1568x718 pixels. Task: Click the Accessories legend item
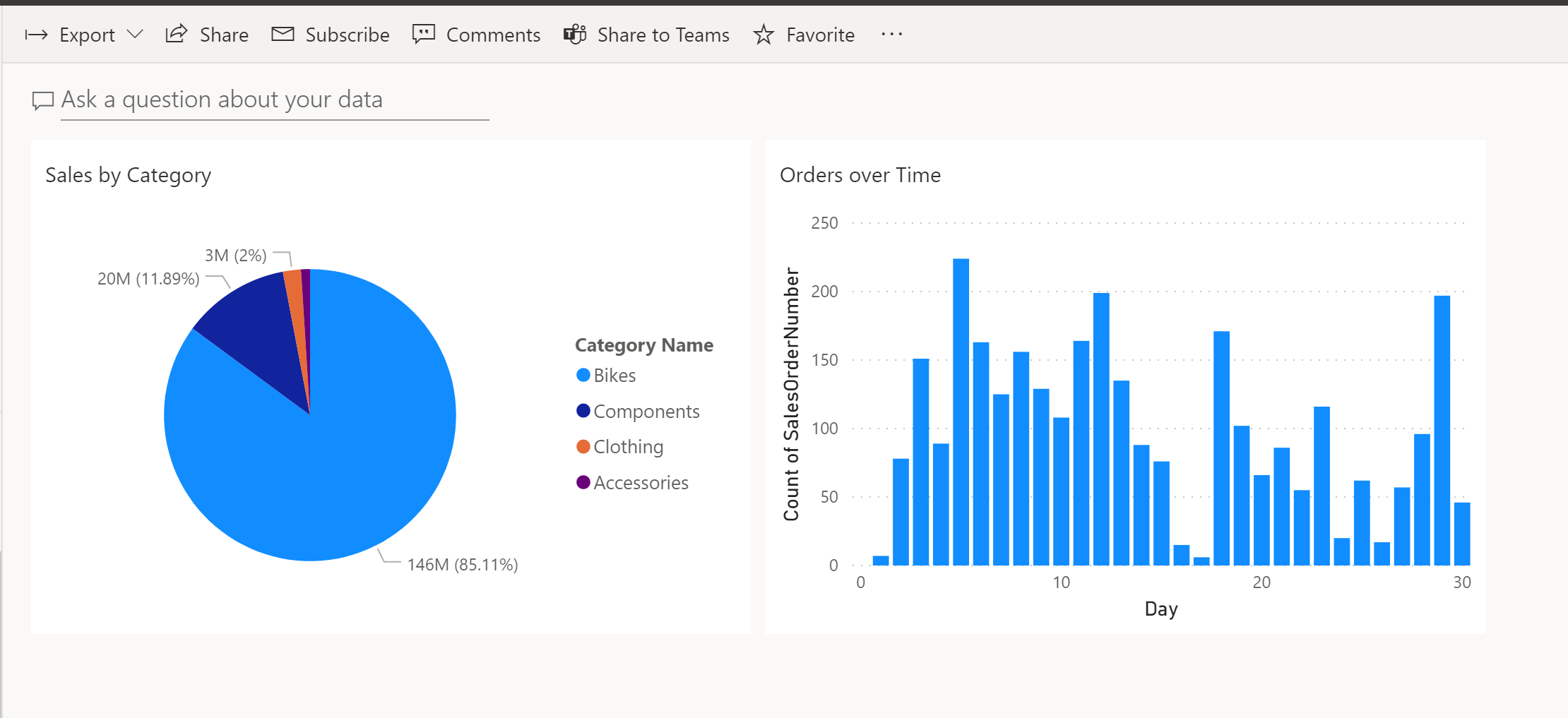[632, 483]
